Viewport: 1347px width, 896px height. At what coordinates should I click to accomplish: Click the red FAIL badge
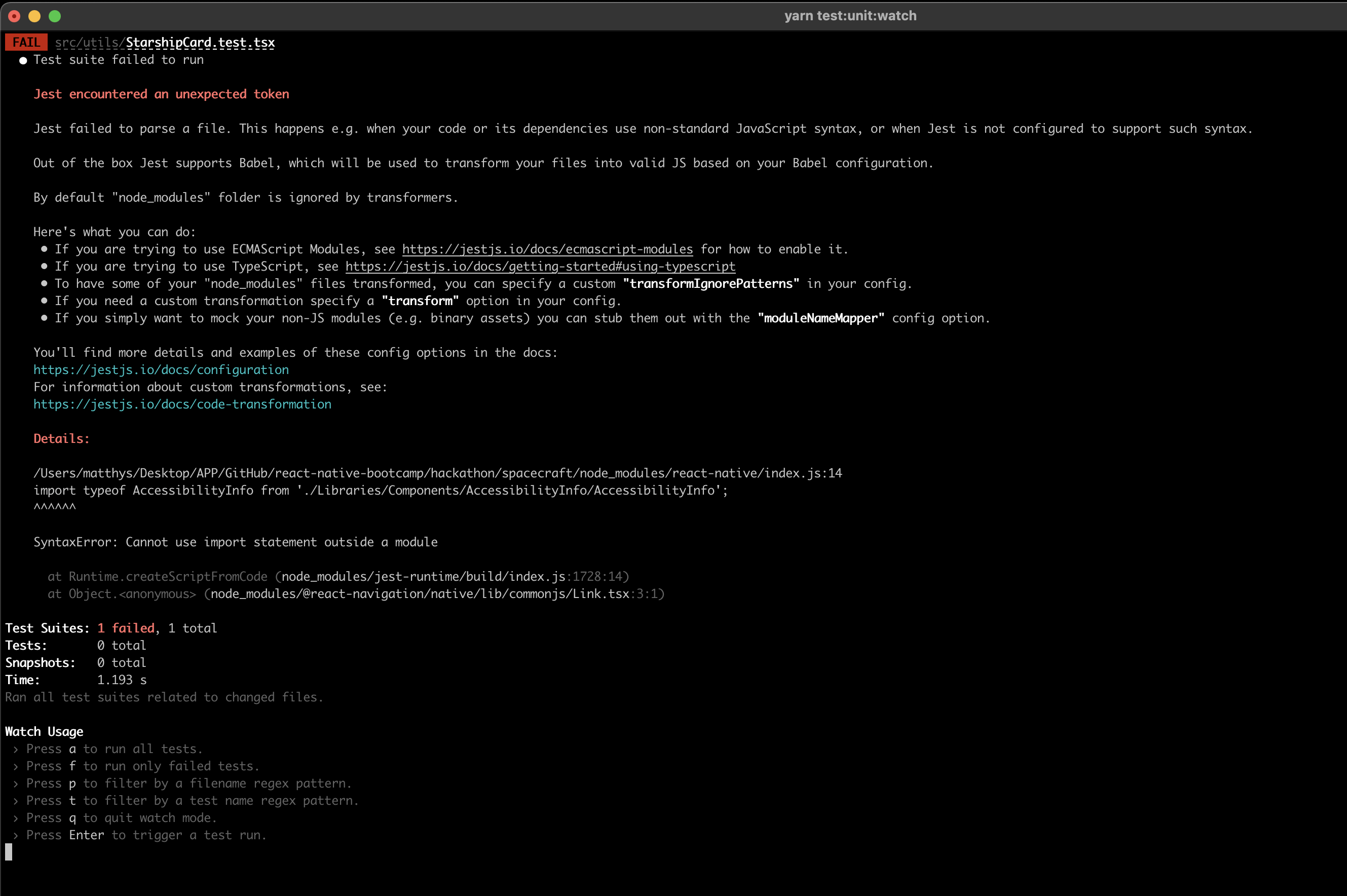tap(26, 43)
